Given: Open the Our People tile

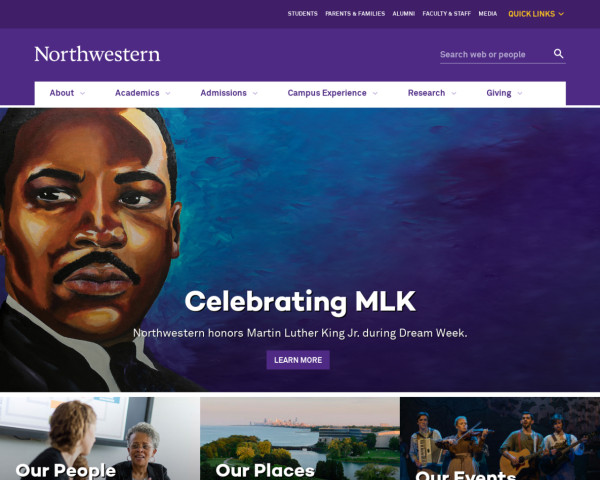Looking at the screenshot, I should (x=99, y=438).
